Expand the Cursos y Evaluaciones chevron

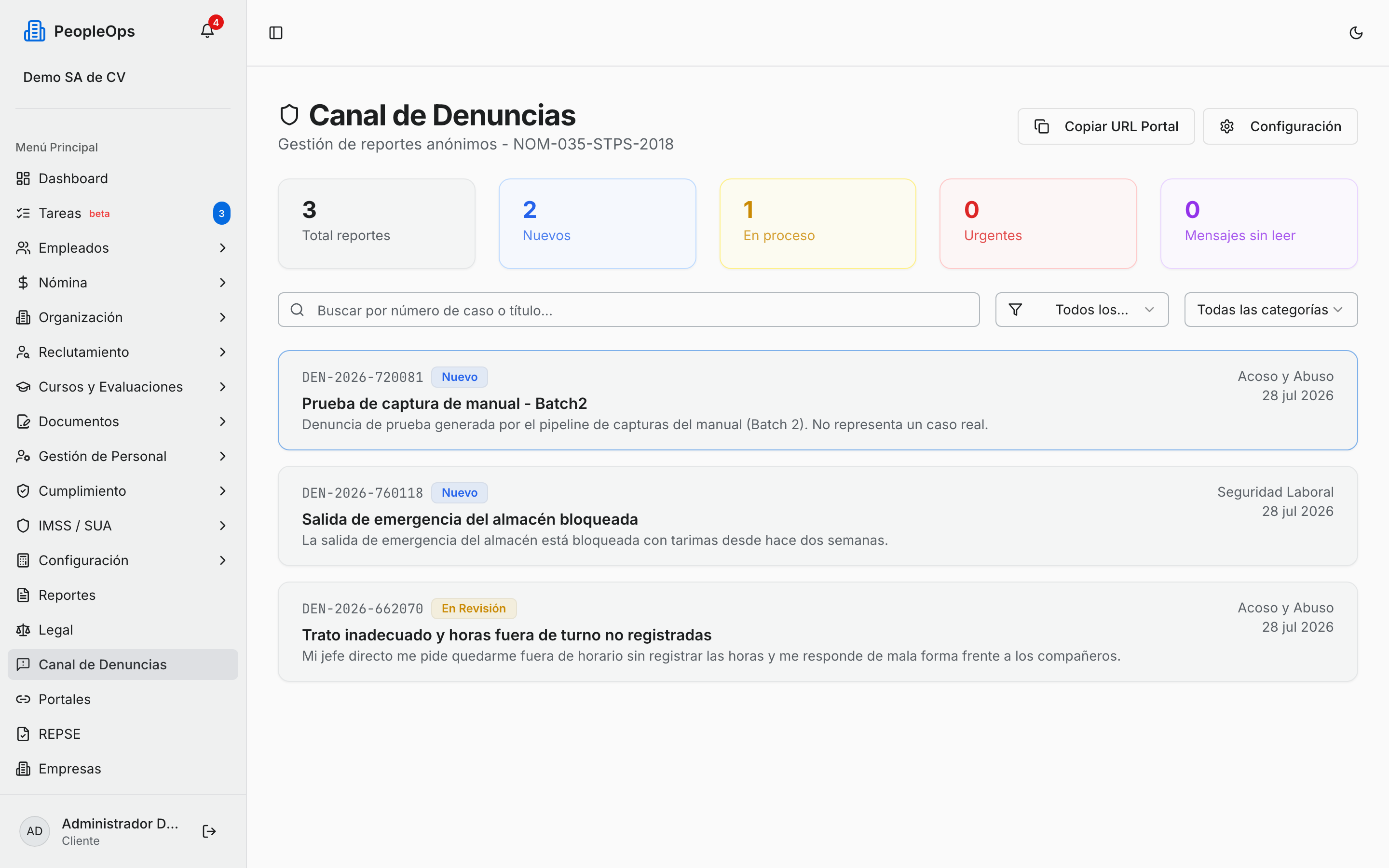pyautogui.click(x=223, y=387)
